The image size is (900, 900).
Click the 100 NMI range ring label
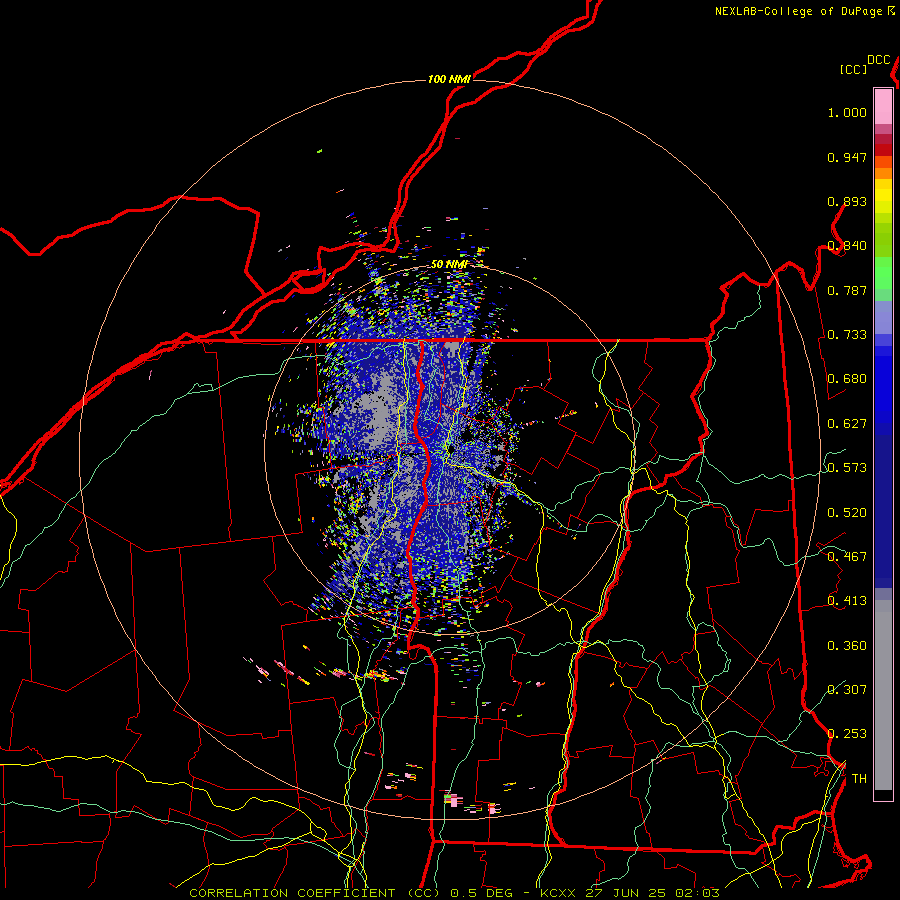[449, 79]
